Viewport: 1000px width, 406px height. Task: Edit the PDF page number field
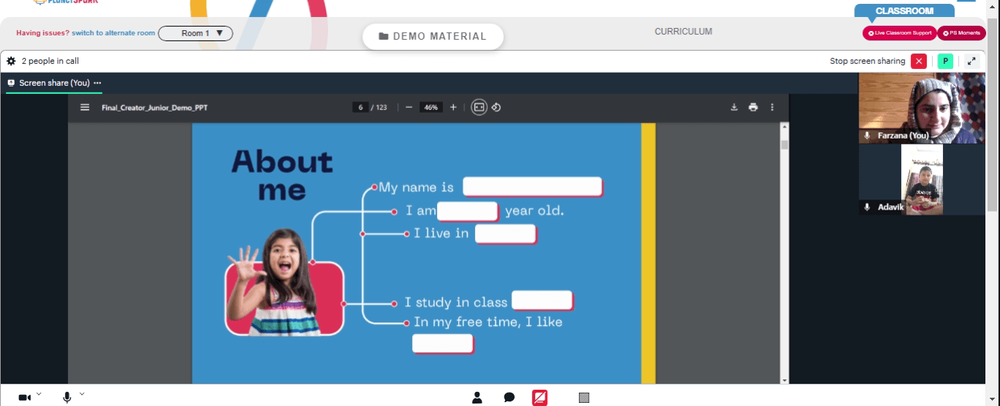click(360, 107)
